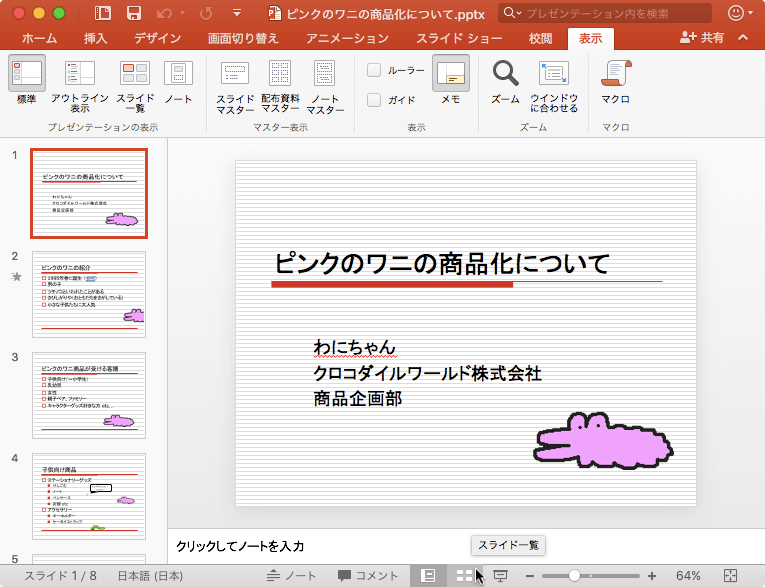This screenshot has height=587, width=765.
Task: Switch to slide sorter view in status bar
Action: (x=464, y=576)
